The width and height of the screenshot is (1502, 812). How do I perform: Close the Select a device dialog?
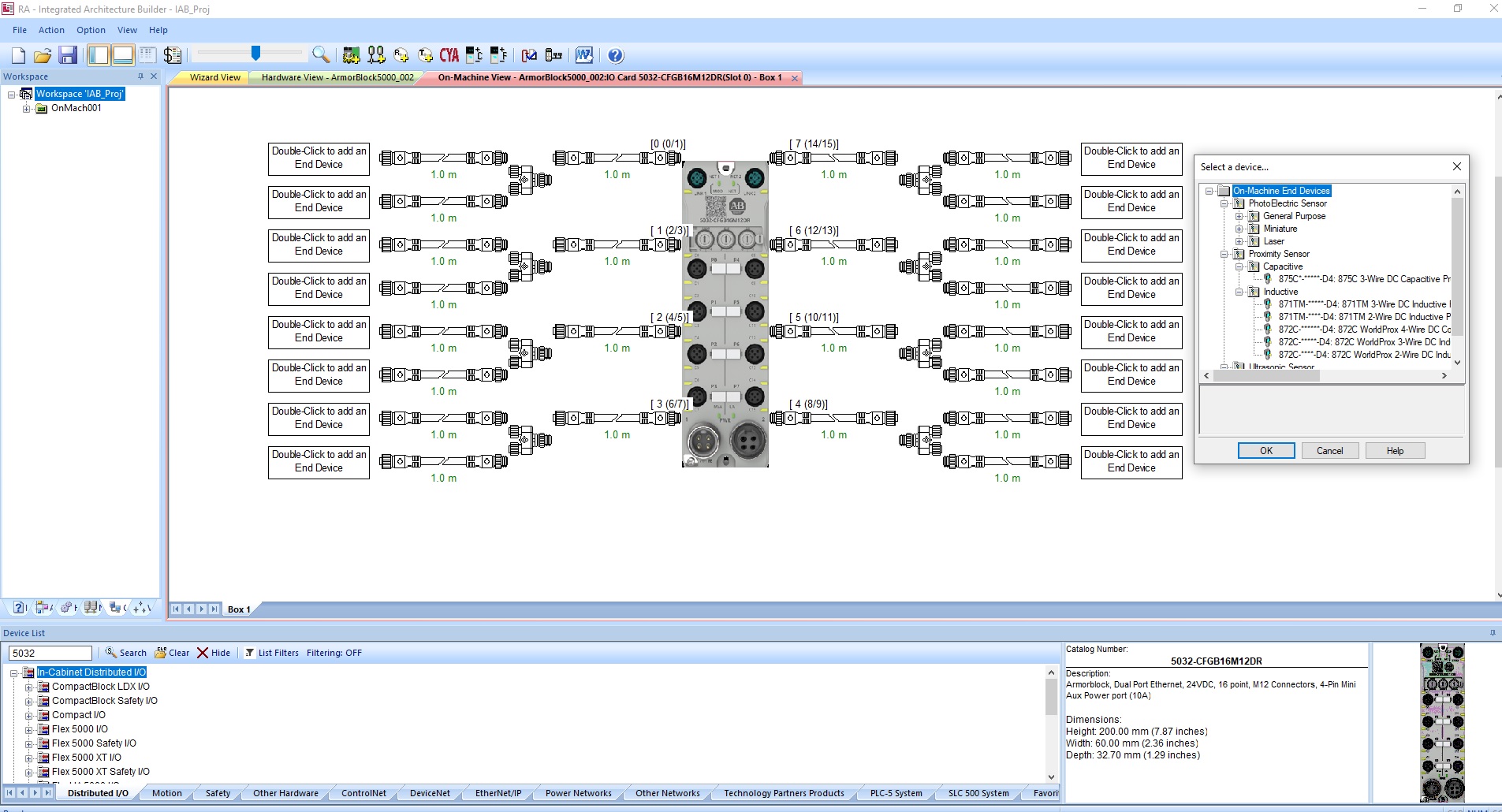(1457, 166)
